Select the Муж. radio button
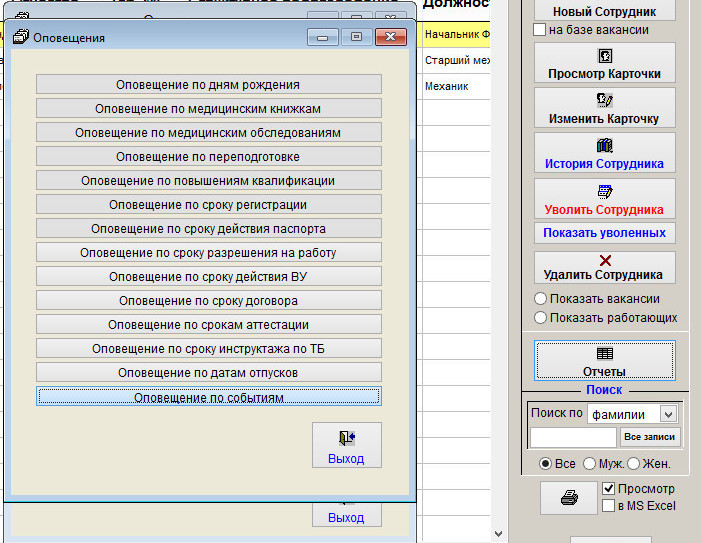701x543 pixels. click(x=589, y=464)
